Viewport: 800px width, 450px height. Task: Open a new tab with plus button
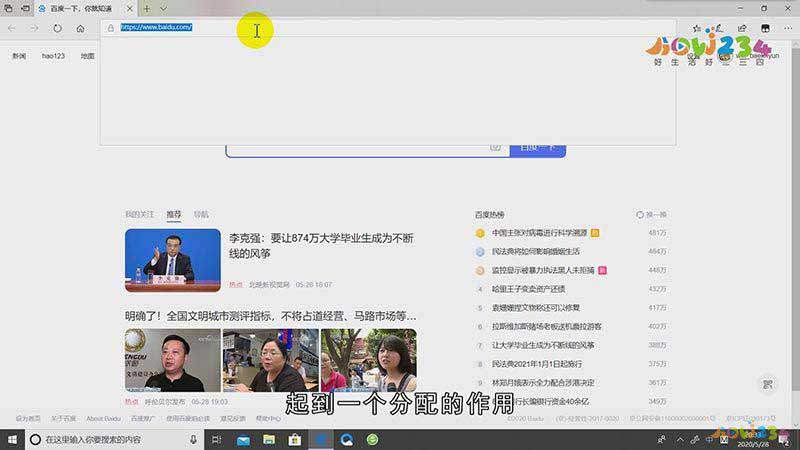(x=147, y=9)
